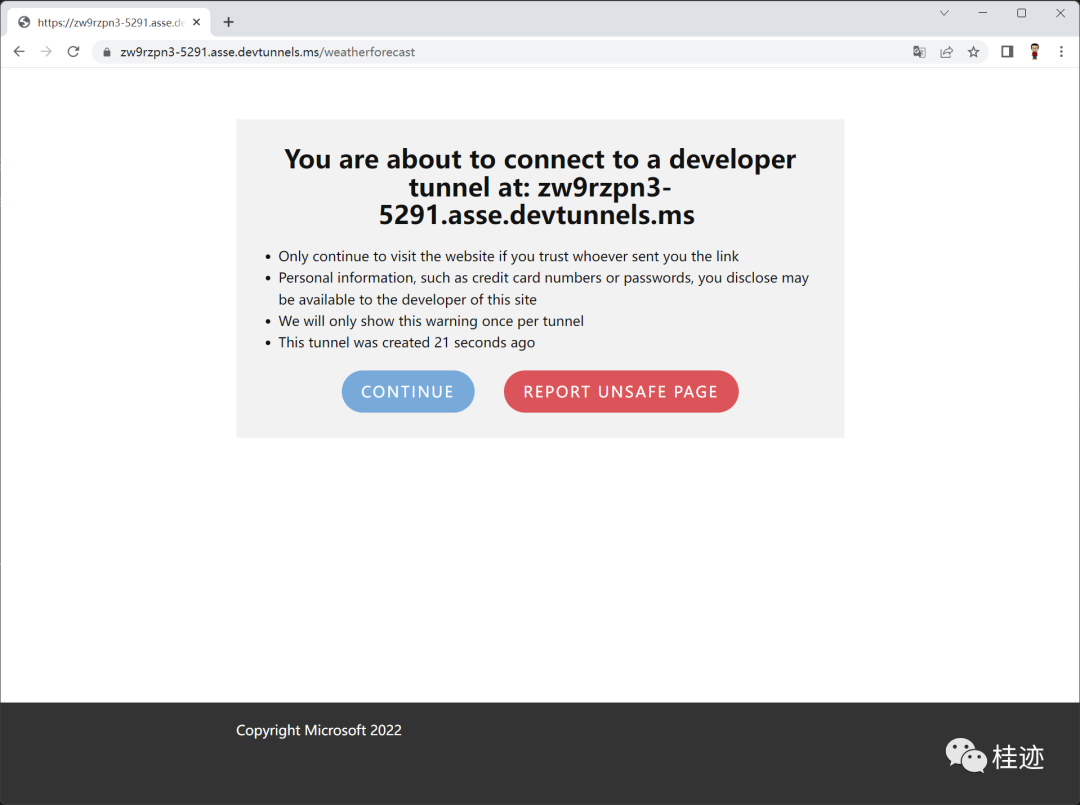
Task: Minimize the browser window
Action: [x=983, y=13]
